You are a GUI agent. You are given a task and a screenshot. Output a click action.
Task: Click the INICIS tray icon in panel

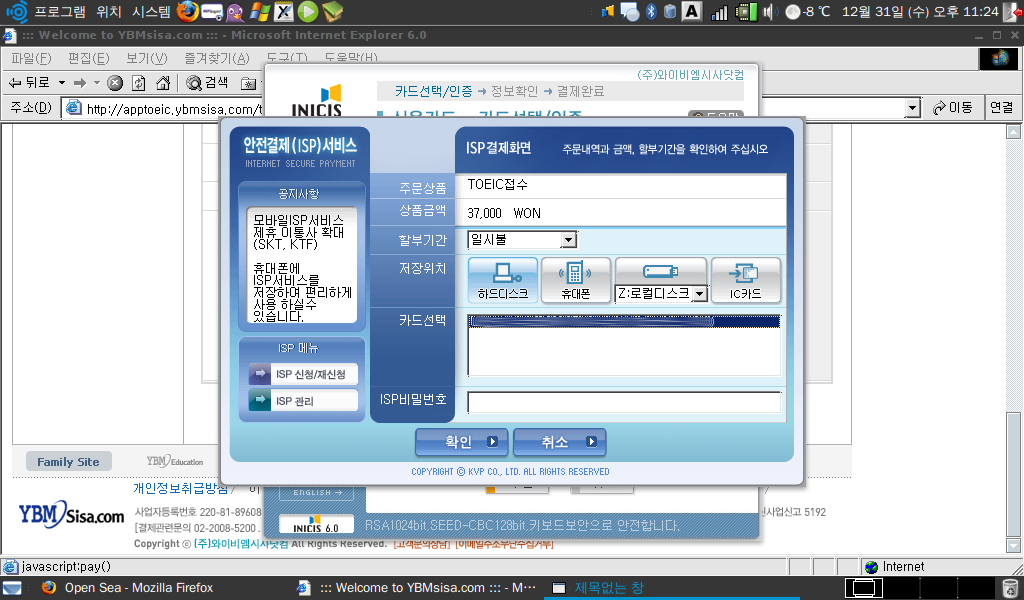coord(608,11)
